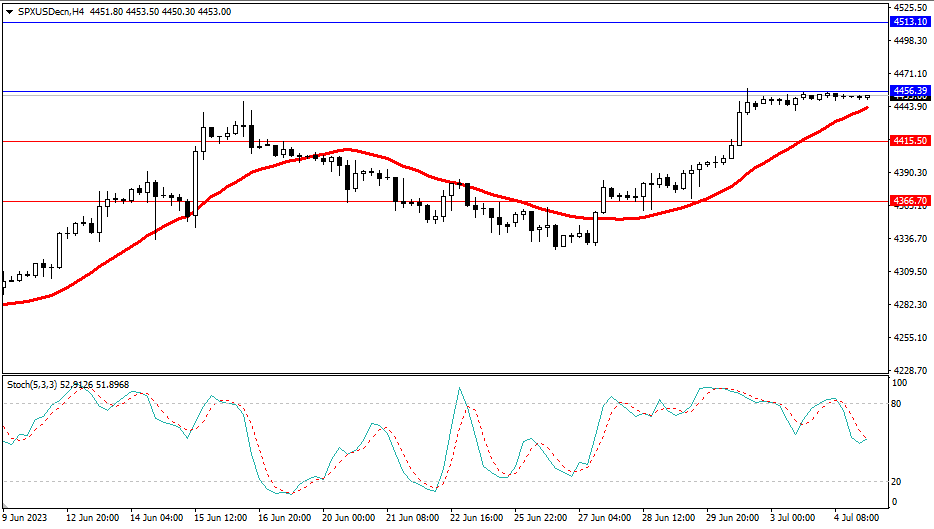Click the 15 Jun 12:00 time label
Image resolution: width=934 pixels, height=529 pixels.
point(221,518)
